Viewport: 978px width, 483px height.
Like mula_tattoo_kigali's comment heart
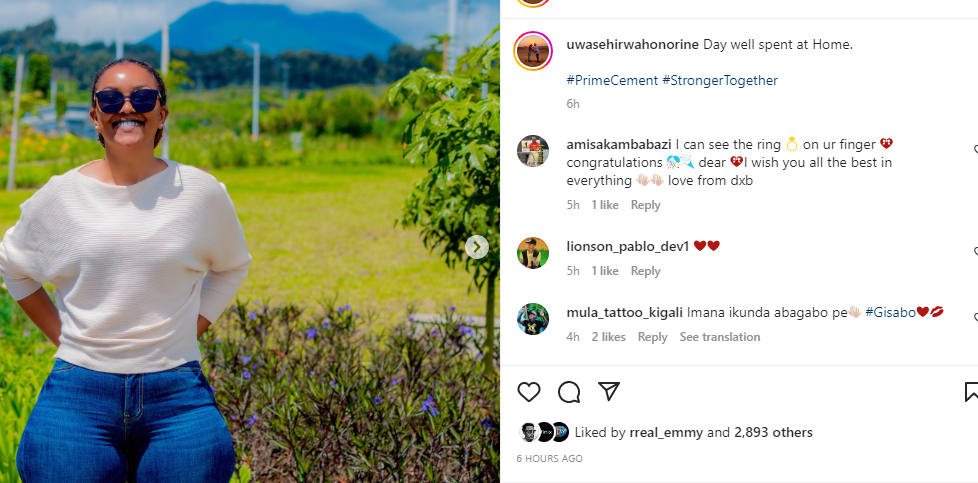976,318
